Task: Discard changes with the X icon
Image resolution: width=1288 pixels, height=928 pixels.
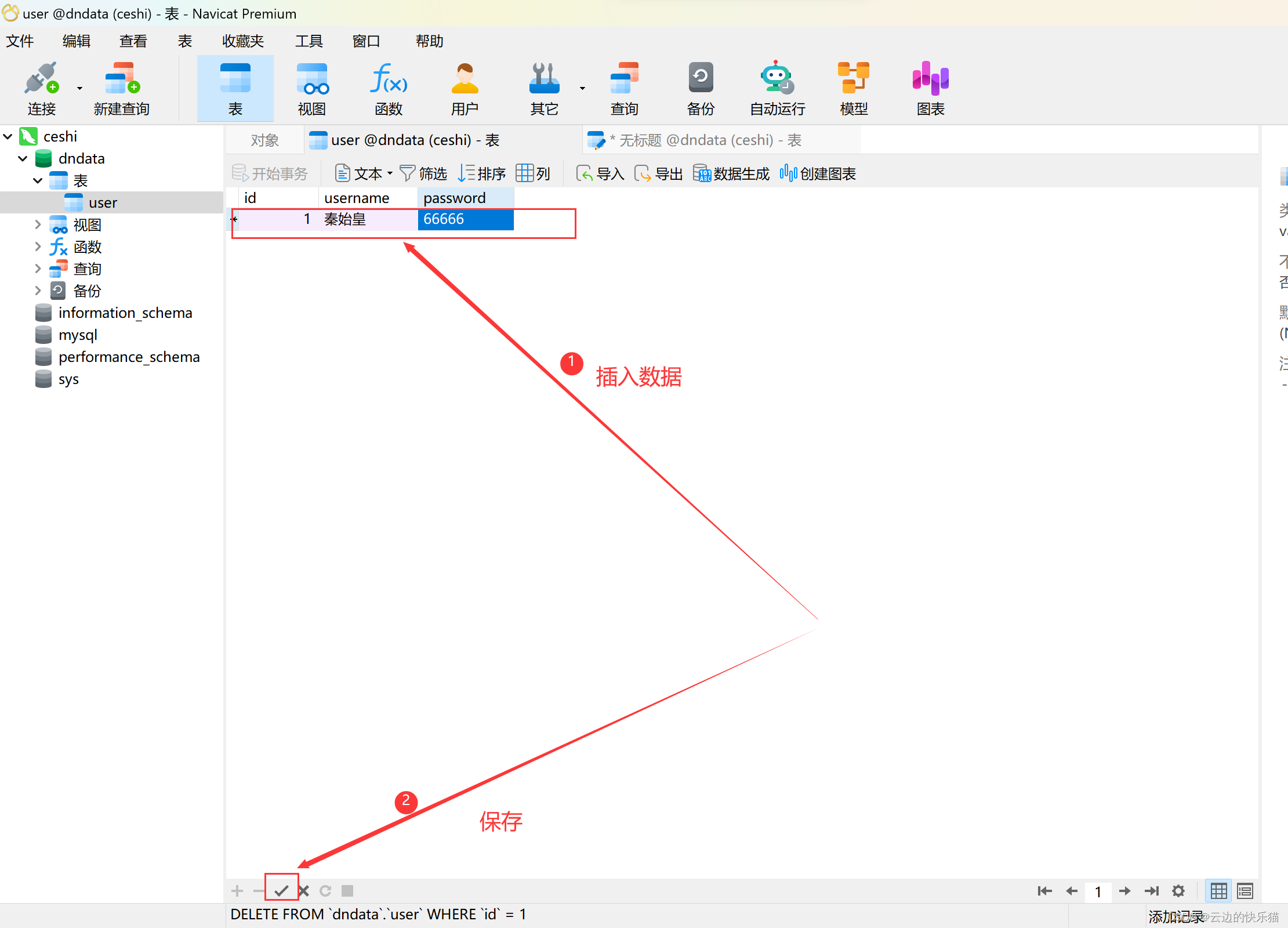Action: pyautogui.click(x=303, y=890)
